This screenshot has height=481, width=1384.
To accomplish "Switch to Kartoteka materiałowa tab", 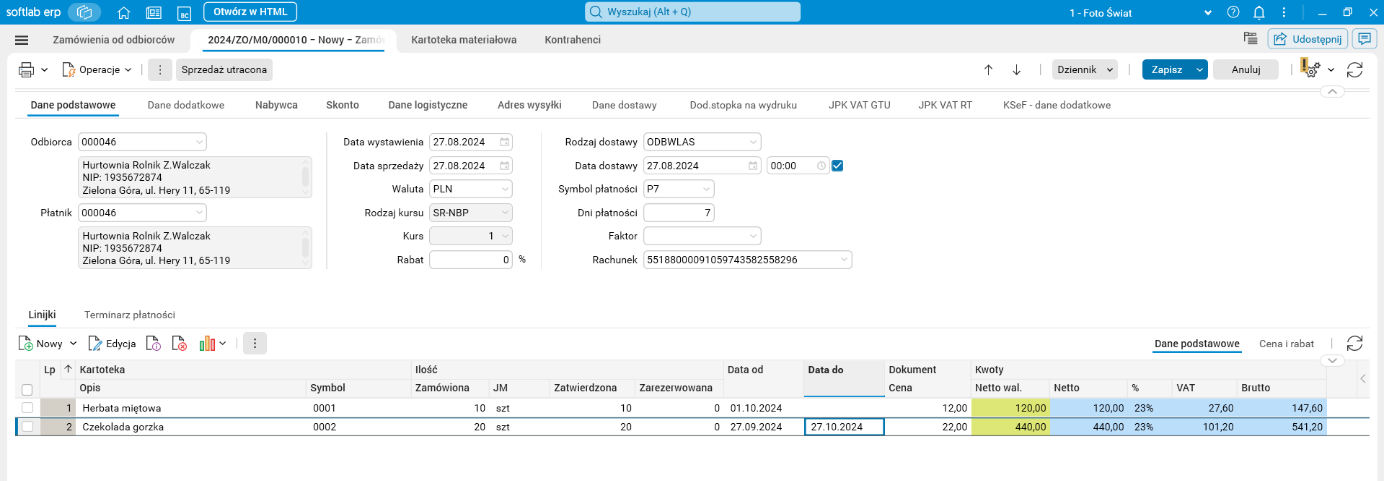I will [x=464, y=40].
